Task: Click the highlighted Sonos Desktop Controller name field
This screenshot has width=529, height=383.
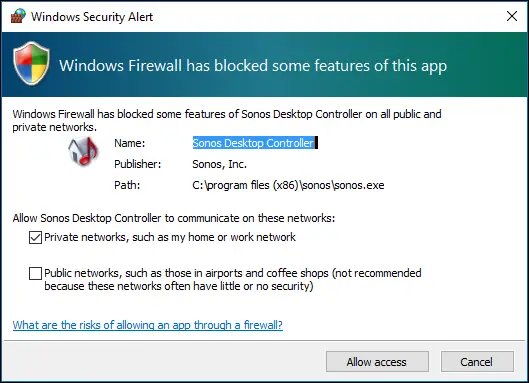Action: [255, 143]
